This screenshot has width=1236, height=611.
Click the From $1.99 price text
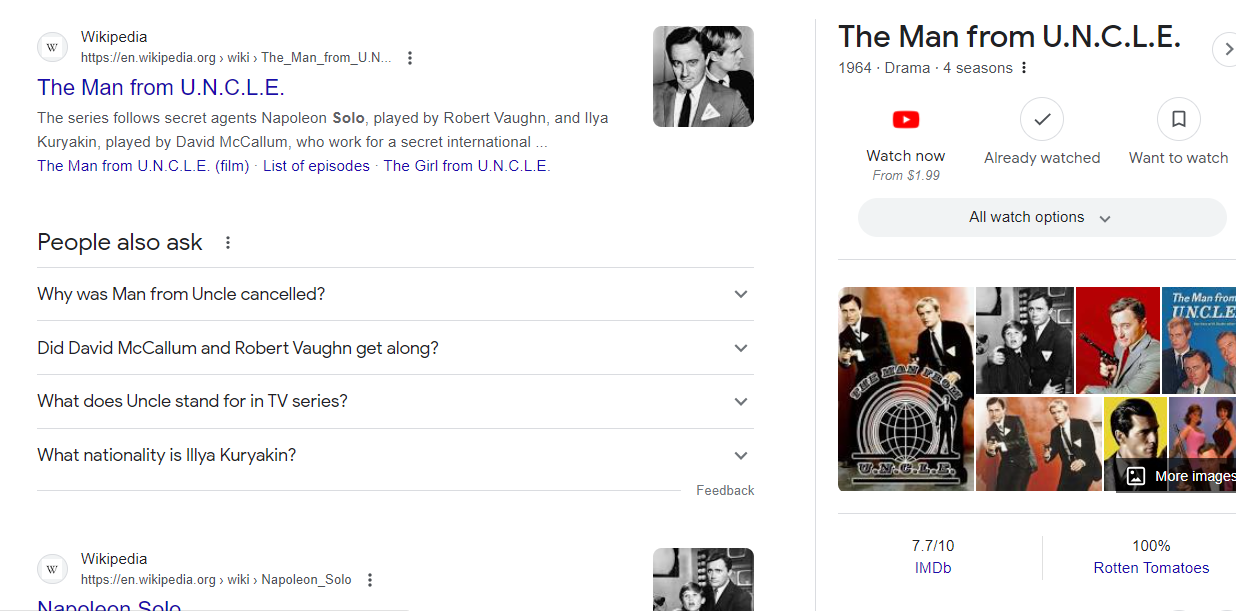906,176
